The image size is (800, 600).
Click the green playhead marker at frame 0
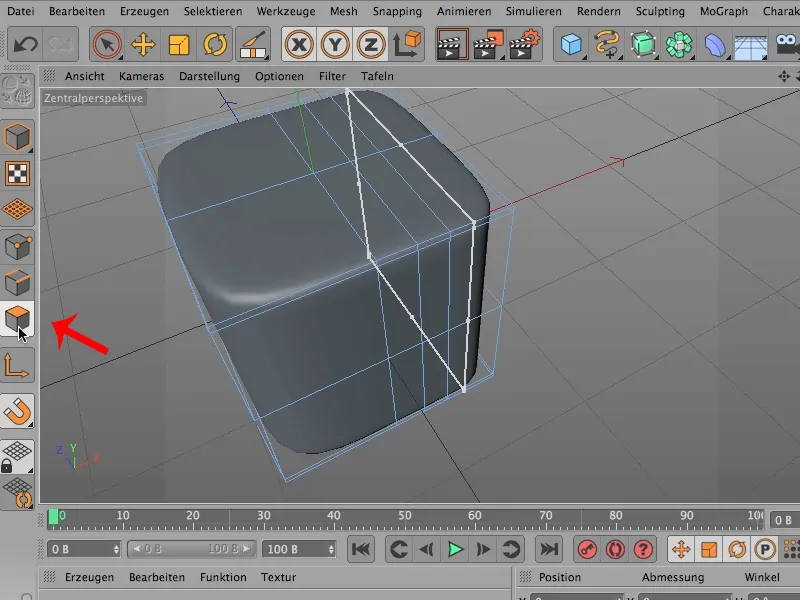[x=53, y=517]
